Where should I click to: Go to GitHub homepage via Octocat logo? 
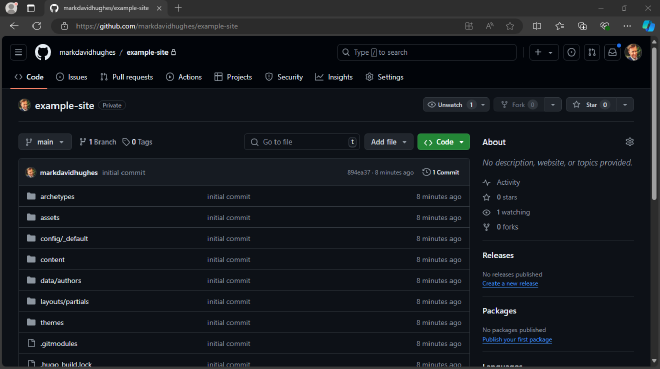(x=43, y=53)
